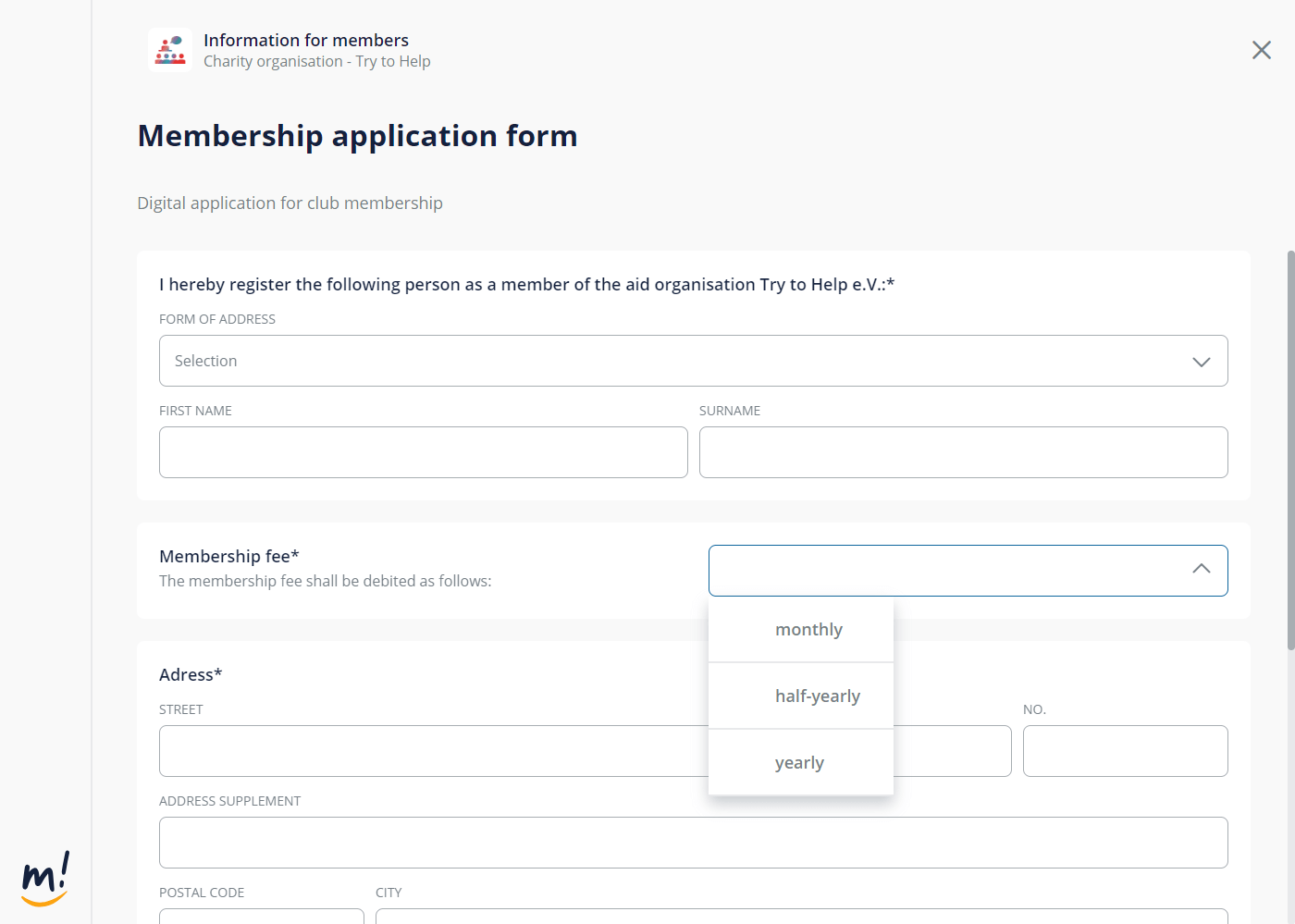Focus the Surname input field
Image resolution: width=1295 pixels, height=924 pixels.
963,452
